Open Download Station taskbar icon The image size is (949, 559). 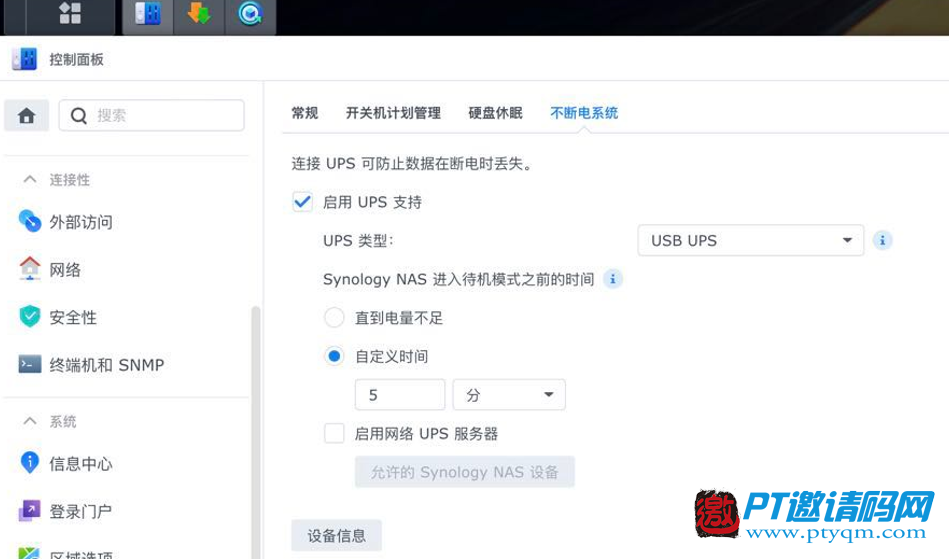[199, 15]
